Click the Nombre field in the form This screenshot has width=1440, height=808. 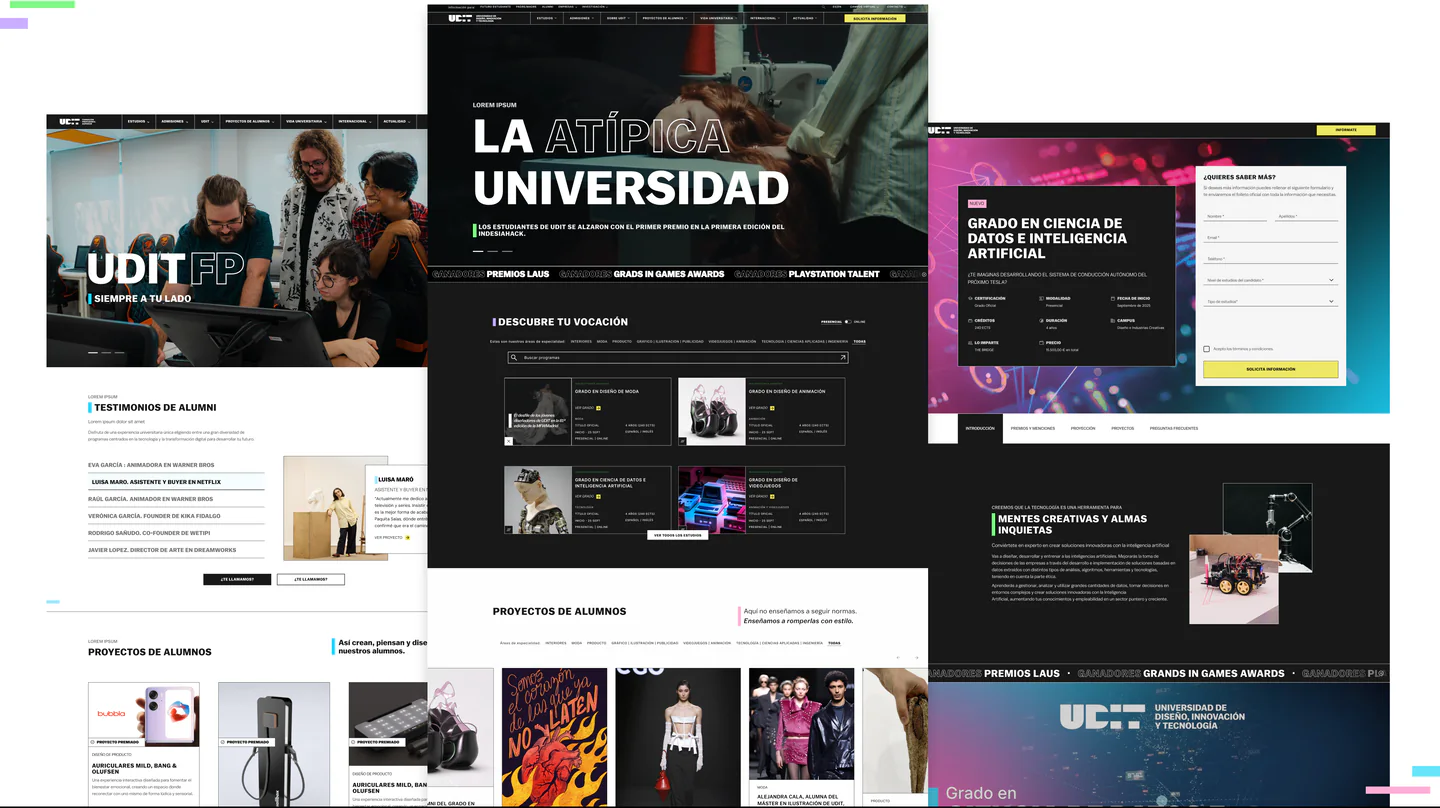click(x=1235, y=216)
